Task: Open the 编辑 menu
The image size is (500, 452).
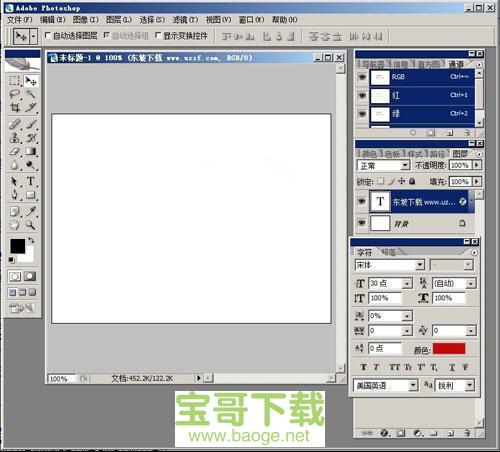Action: click(53, 20)
